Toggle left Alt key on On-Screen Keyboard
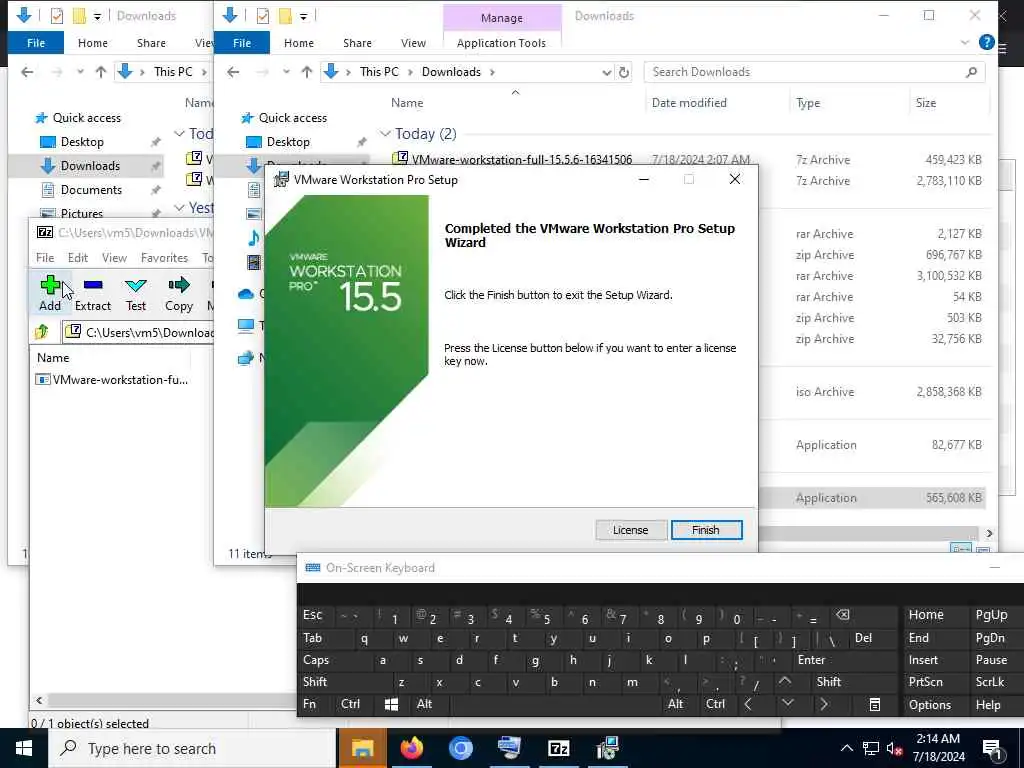Viewport: 1024px width, 768px height. [x=424, y=704]
